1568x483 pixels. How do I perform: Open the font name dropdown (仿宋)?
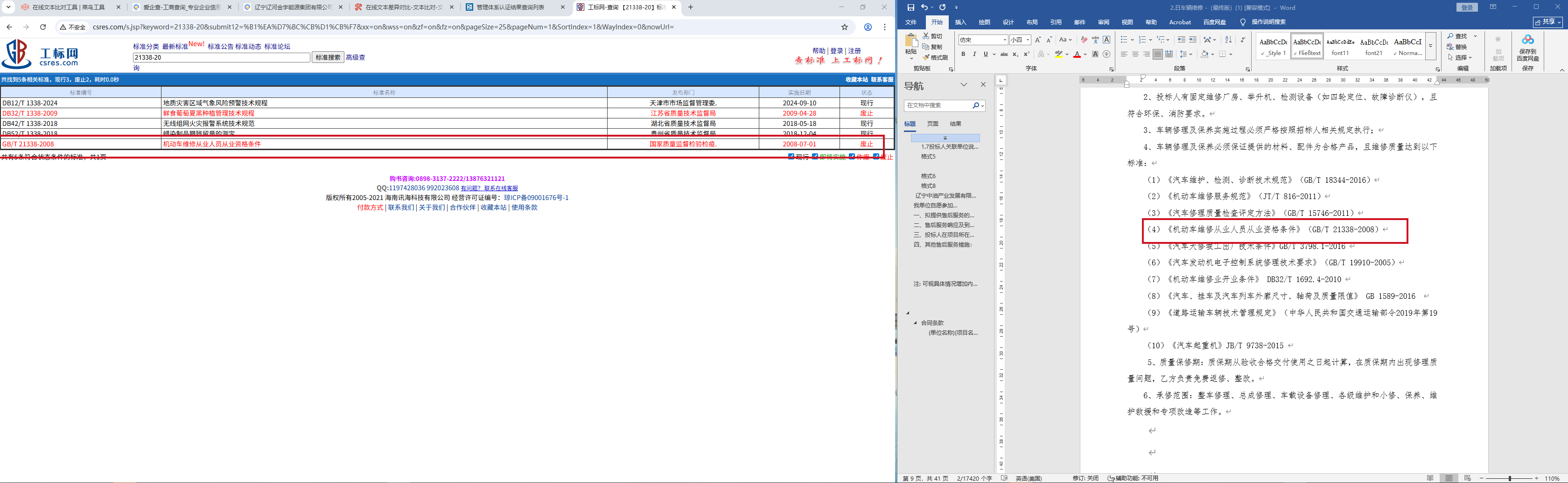1004,40
